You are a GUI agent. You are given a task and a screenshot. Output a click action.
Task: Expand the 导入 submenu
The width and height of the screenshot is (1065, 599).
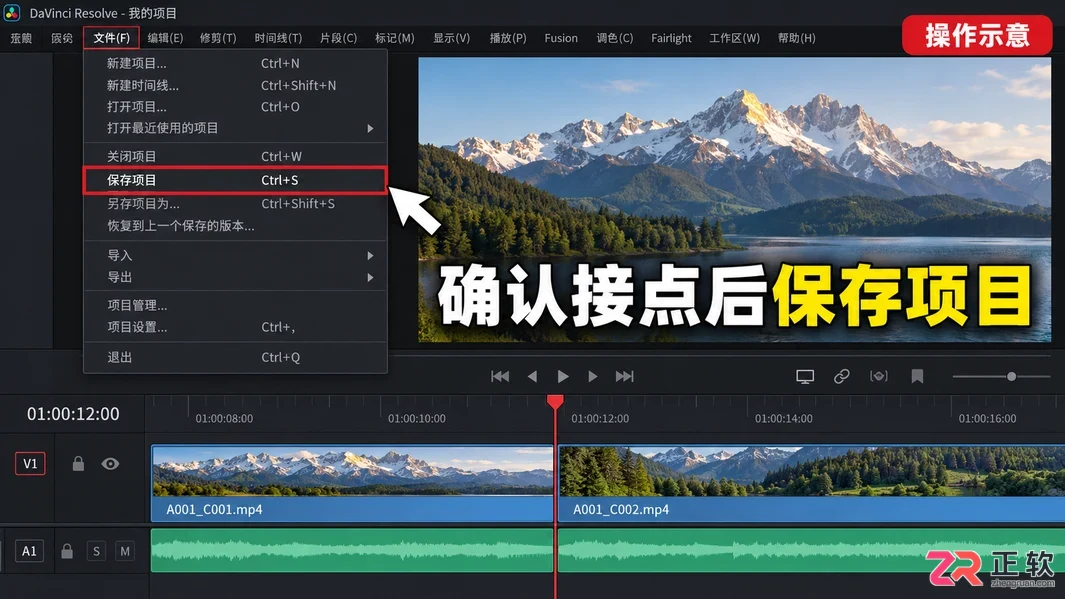tap(234, 255)
